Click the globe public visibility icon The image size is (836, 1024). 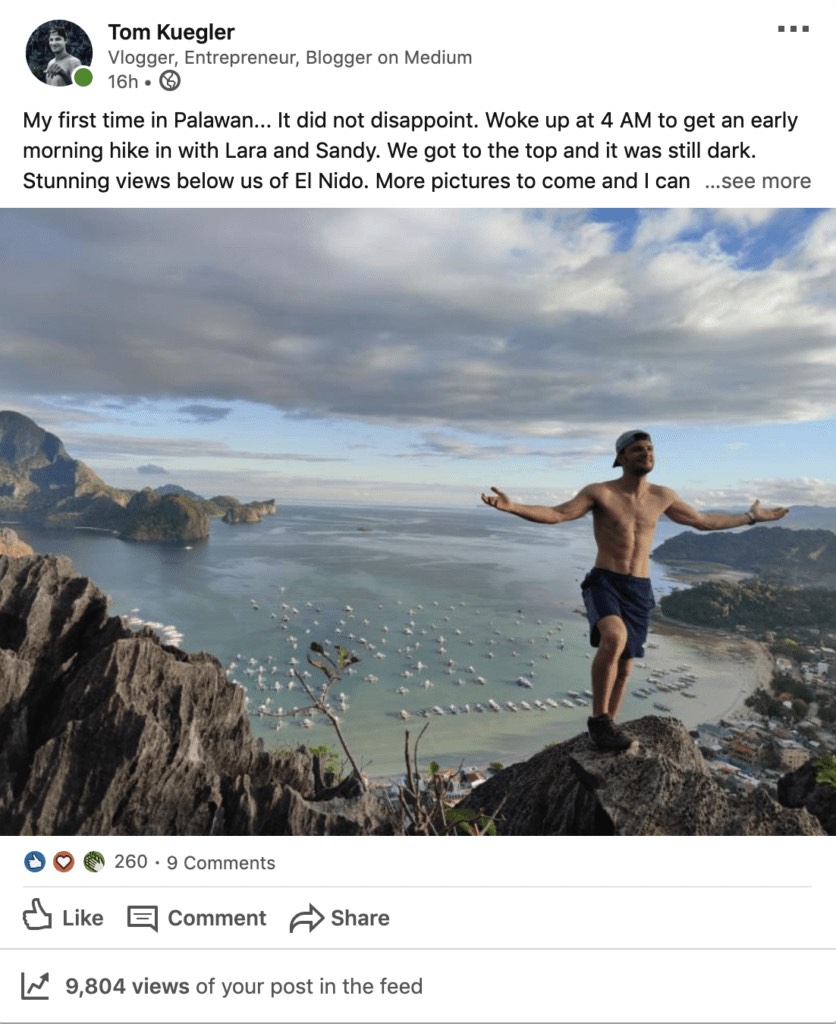tap(170, 81)
